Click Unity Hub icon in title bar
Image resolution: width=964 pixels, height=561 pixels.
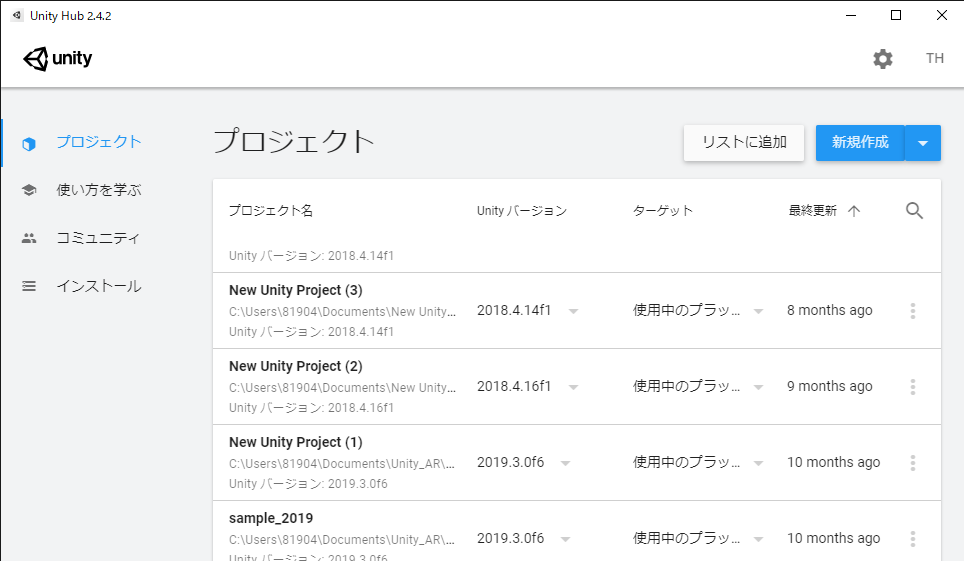click(x=17, y=15)
